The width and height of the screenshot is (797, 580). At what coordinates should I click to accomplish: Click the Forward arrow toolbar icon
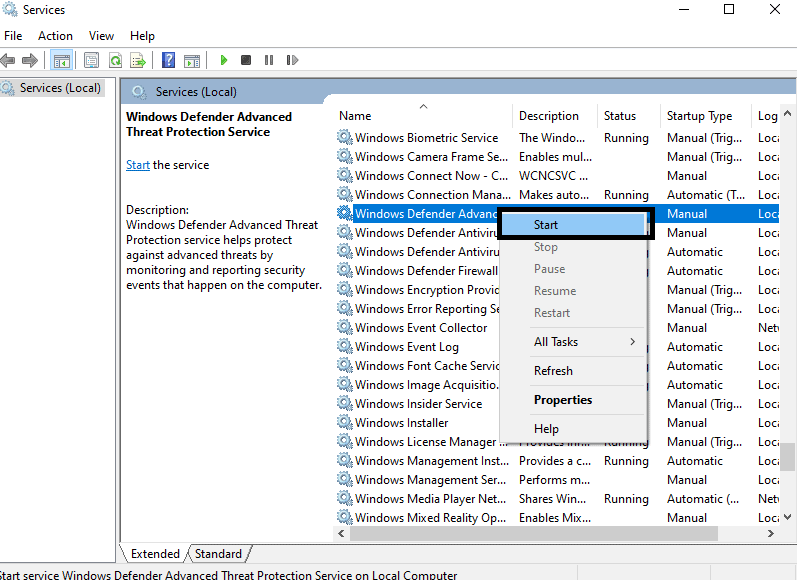tap(30, 60)
